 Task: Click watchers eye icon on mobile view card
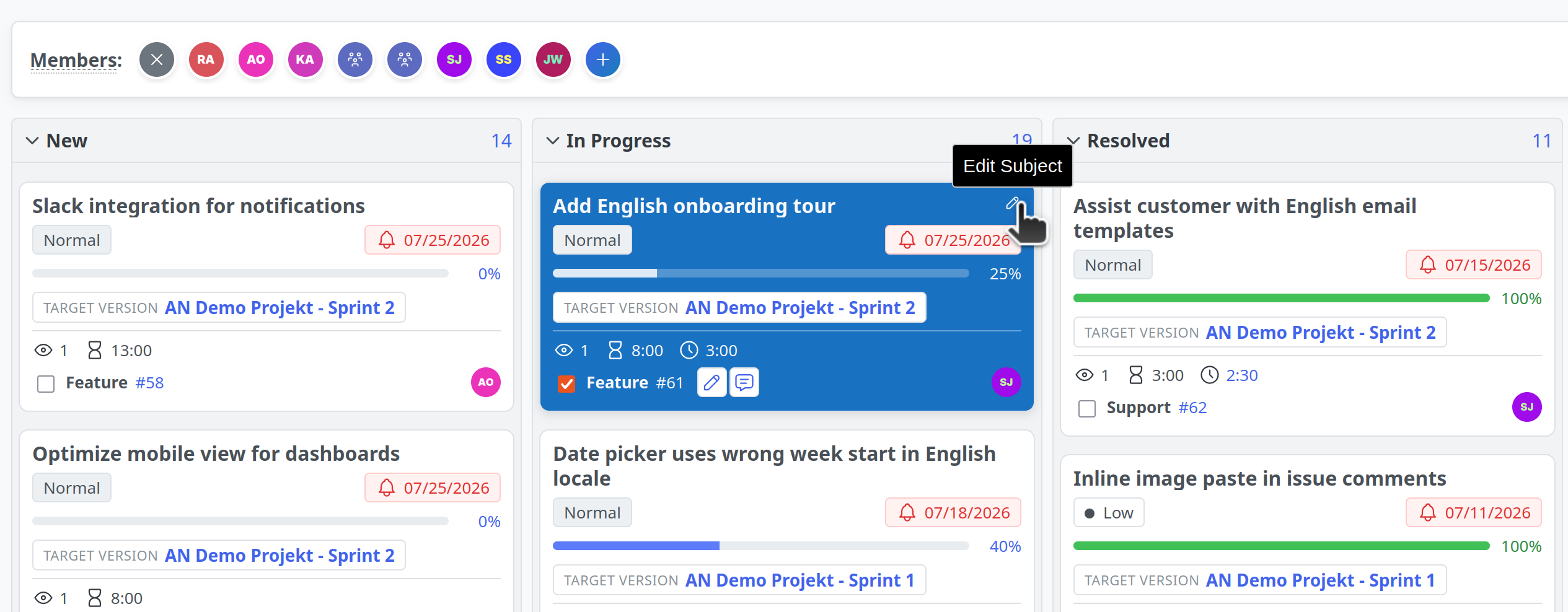pos(43,598)
